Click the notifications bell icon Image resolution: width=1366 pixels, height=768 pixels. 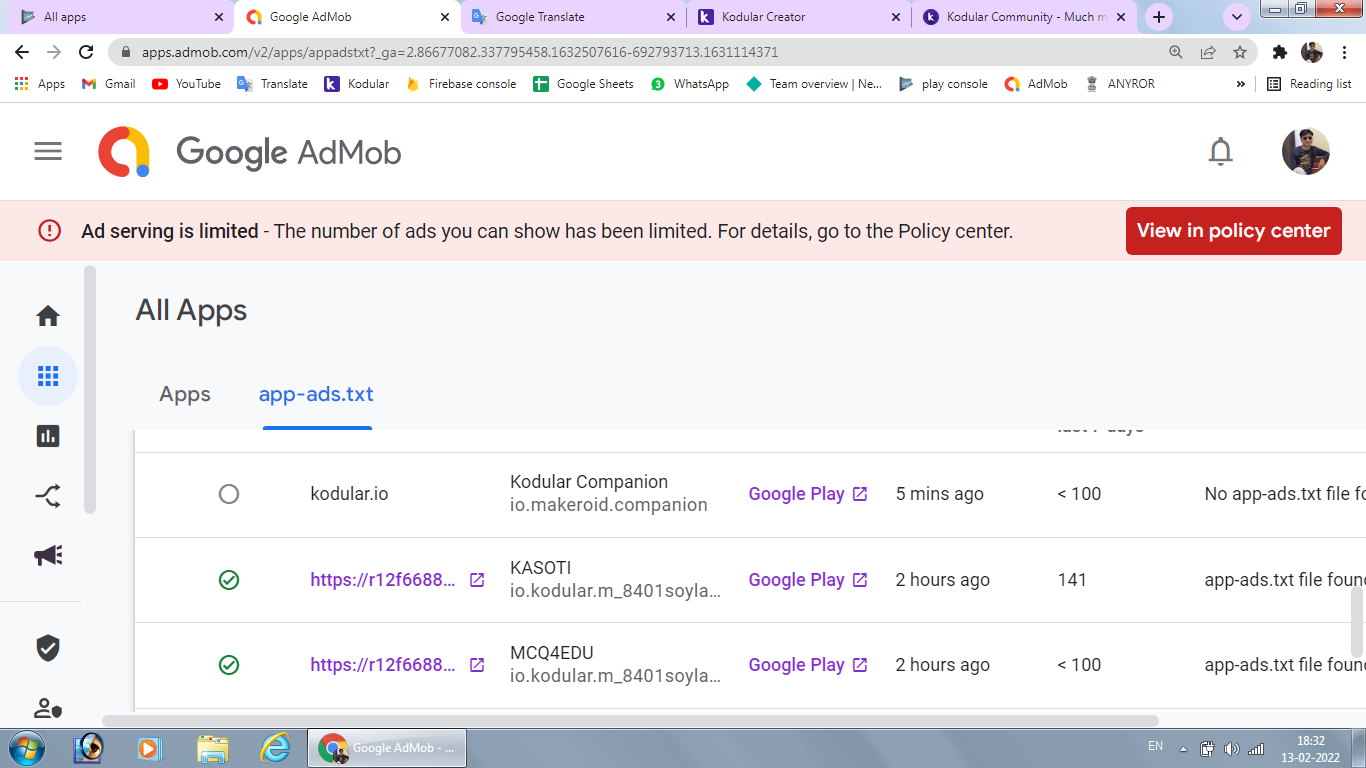click(1220, 151)
